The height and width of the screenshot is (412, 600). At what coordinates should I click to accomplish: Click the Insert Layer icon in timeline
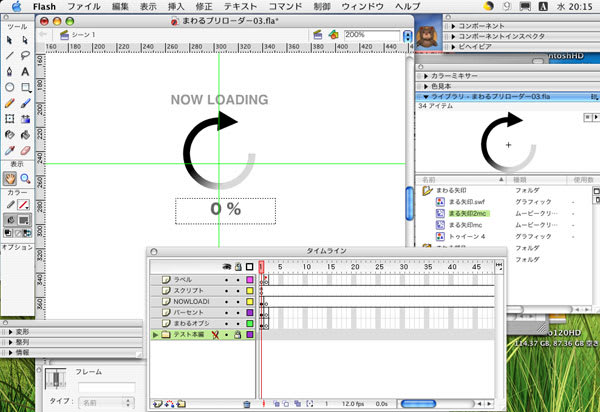[x=158, y=404]
